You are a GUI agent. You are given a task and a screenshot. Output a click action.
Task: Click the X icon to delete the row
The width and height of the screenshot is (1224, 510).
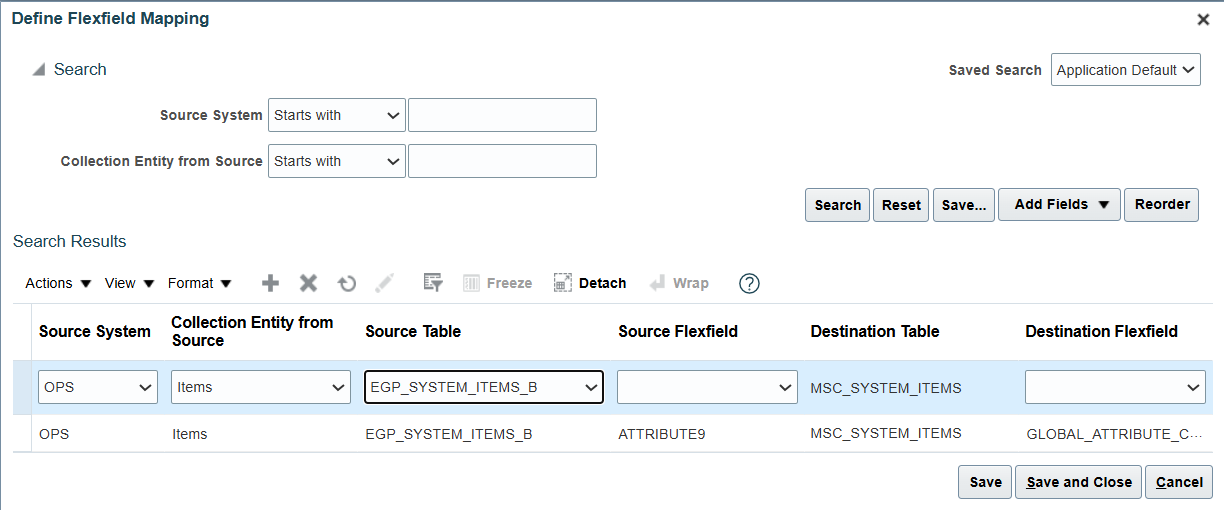tap(309, 283)
